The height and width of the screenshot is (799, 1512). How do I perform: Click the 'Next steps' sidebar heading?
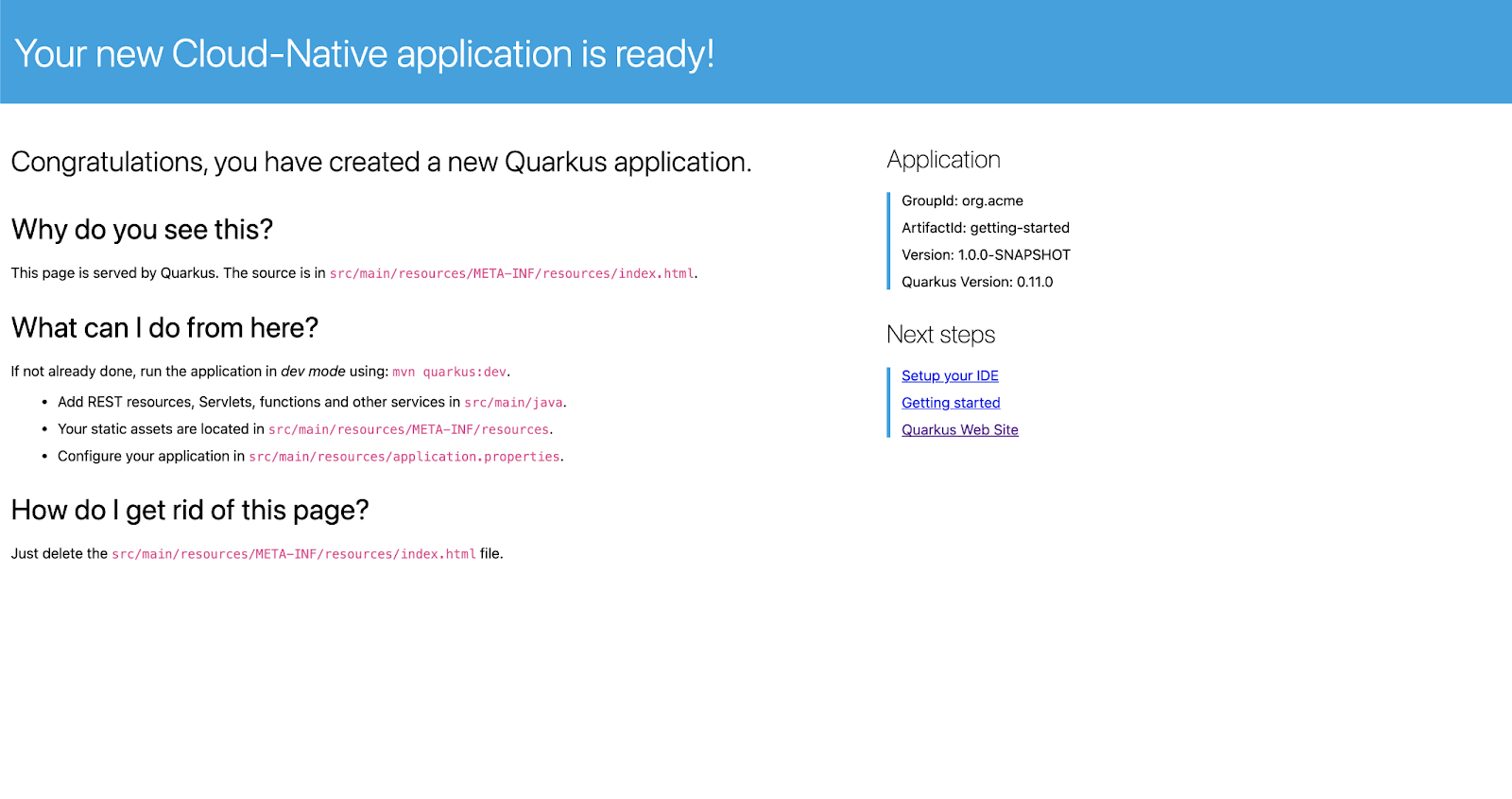(x=940, y=335)
